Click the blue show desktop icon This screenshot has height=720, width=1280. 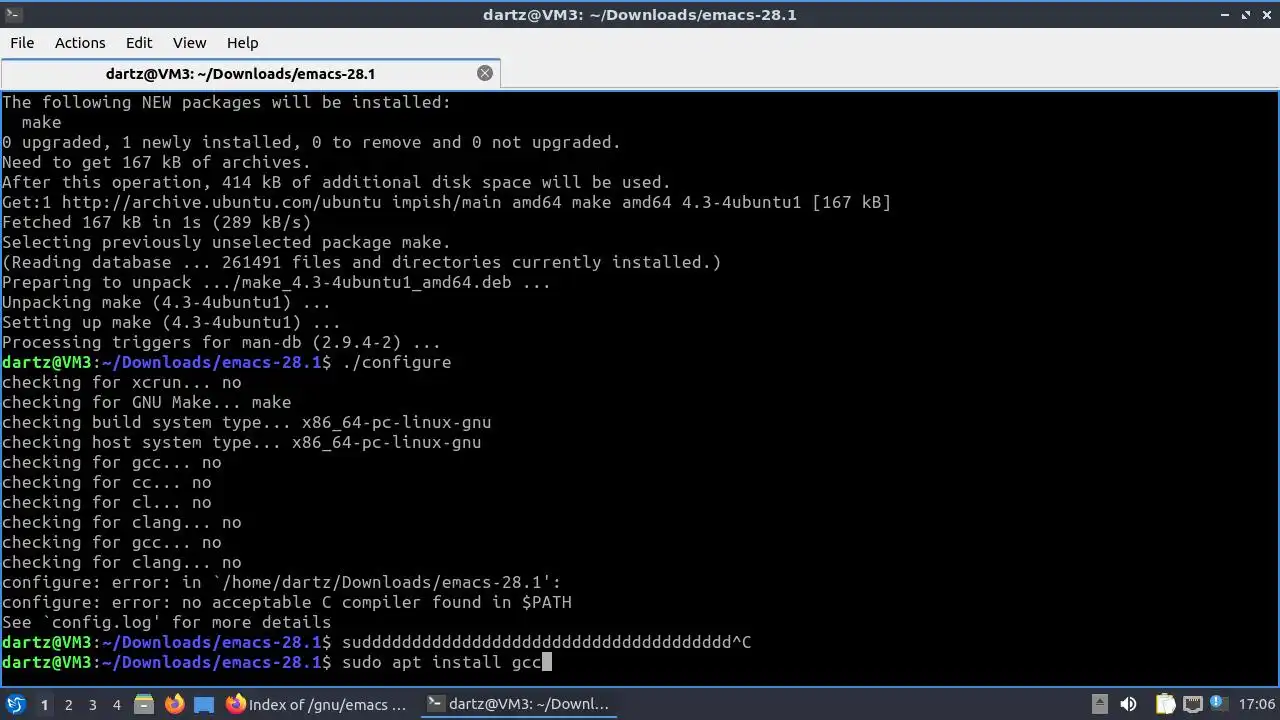pyautogui.click(x=204, y=704)
